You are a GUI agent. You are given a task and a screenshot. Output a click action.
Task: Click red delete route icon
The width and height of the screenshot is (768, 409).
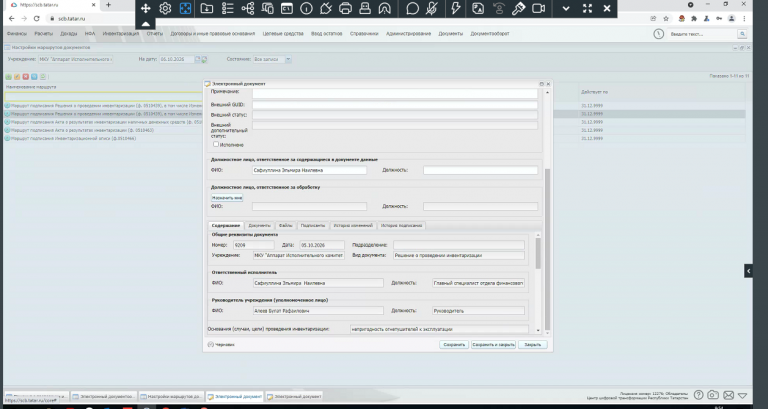click(x=25, y=77)
